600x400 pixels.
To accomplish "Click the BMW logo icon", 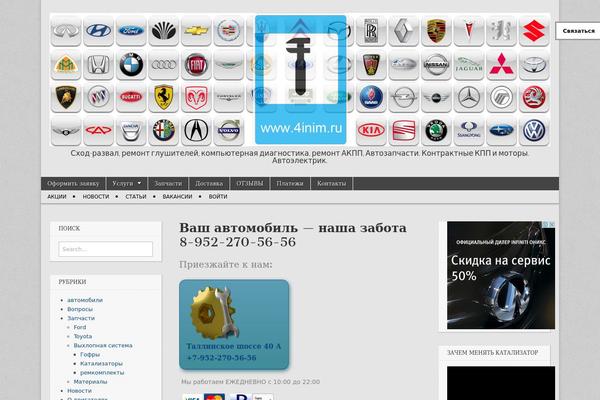I will click(131, 64).
